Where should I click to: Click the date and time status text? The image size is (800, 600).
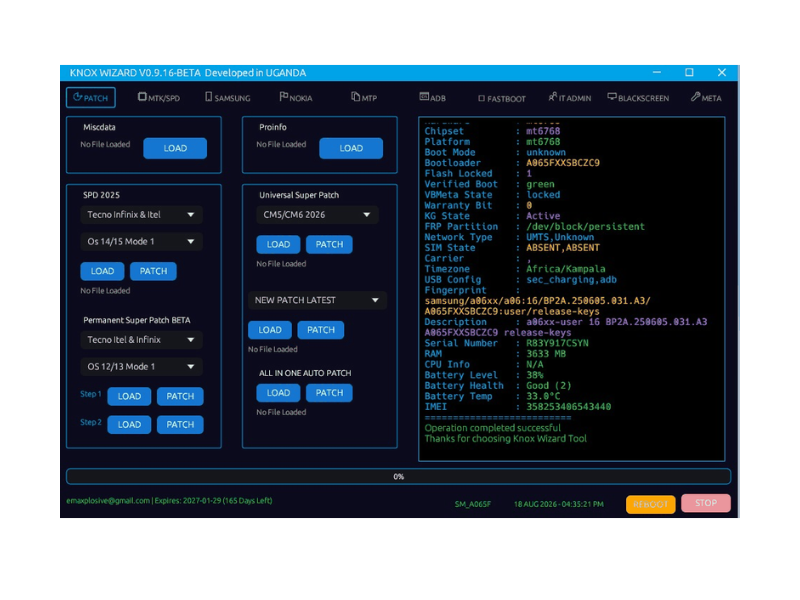coord(559,504)
